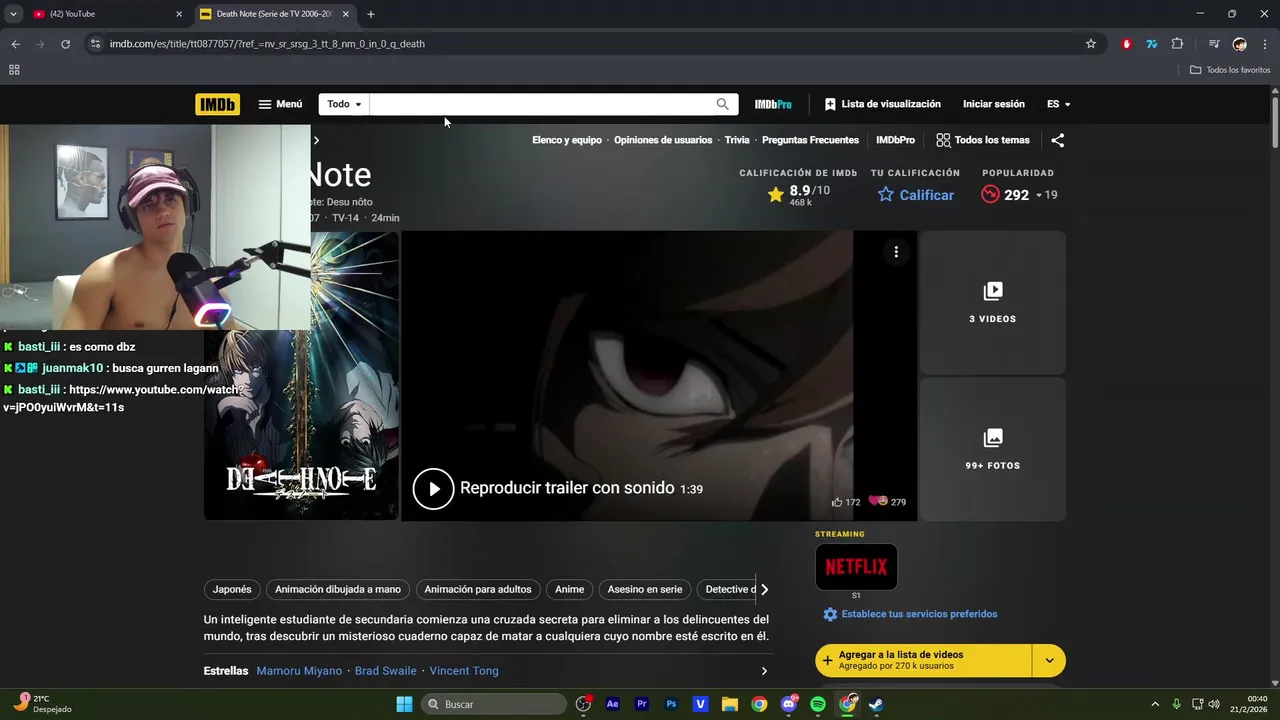Open the apps grid on bookmarks bar
The width and height of the screenshot is (1280, 720).
[14, 70]
